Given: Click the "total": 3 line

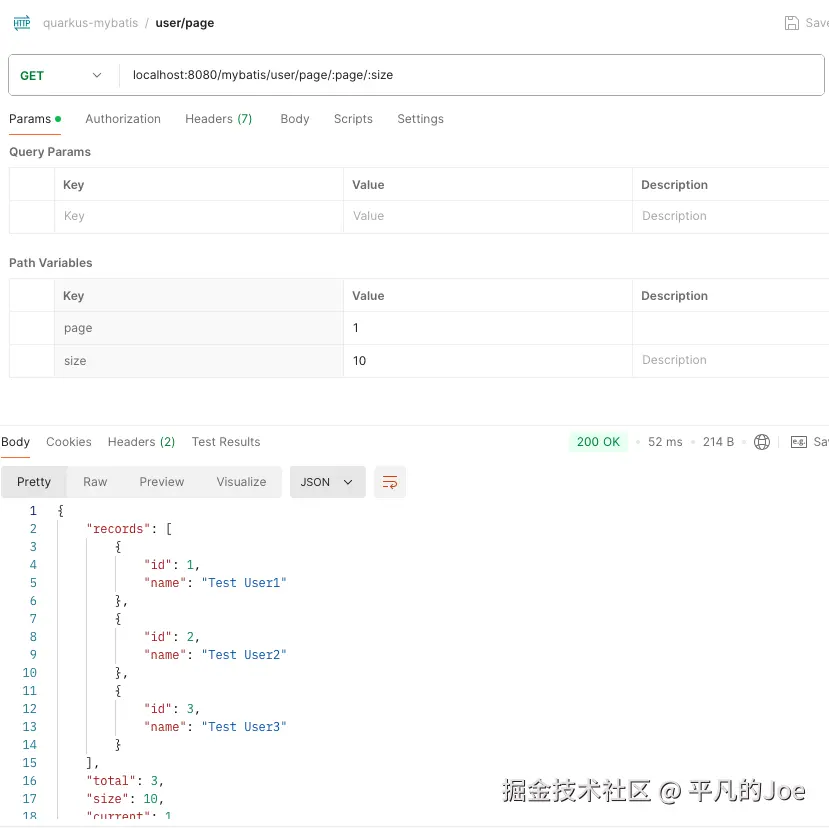Looking at the screenshot, I should (x=125, y=780).
